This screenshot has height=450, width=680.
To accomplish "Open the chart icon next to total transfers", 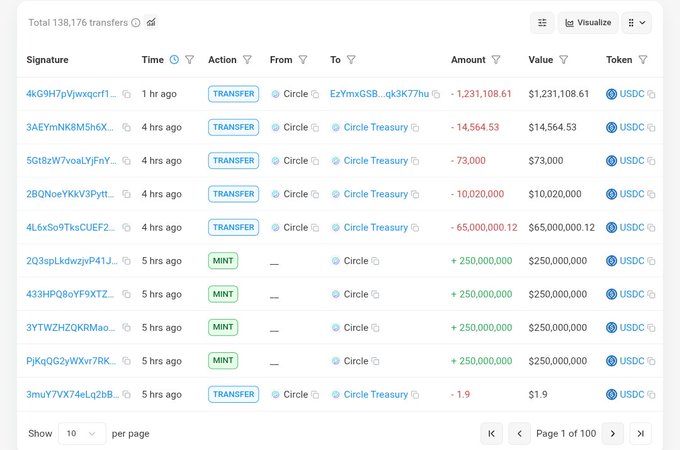I will tap(151, 22).
